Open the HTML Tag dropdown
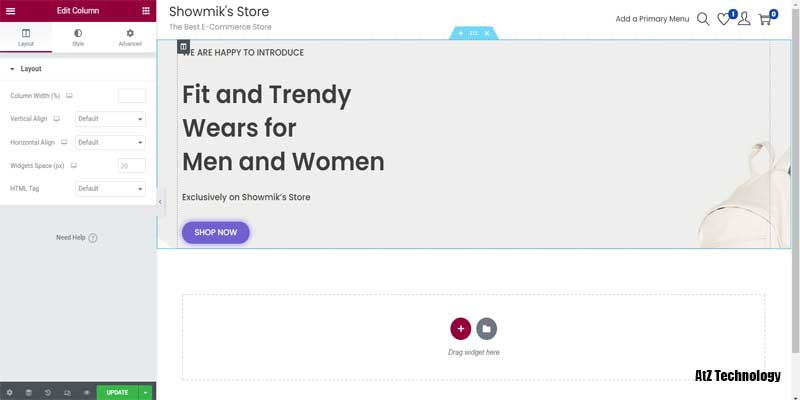This screenshot has width=800, height=400. coord(111,189)
